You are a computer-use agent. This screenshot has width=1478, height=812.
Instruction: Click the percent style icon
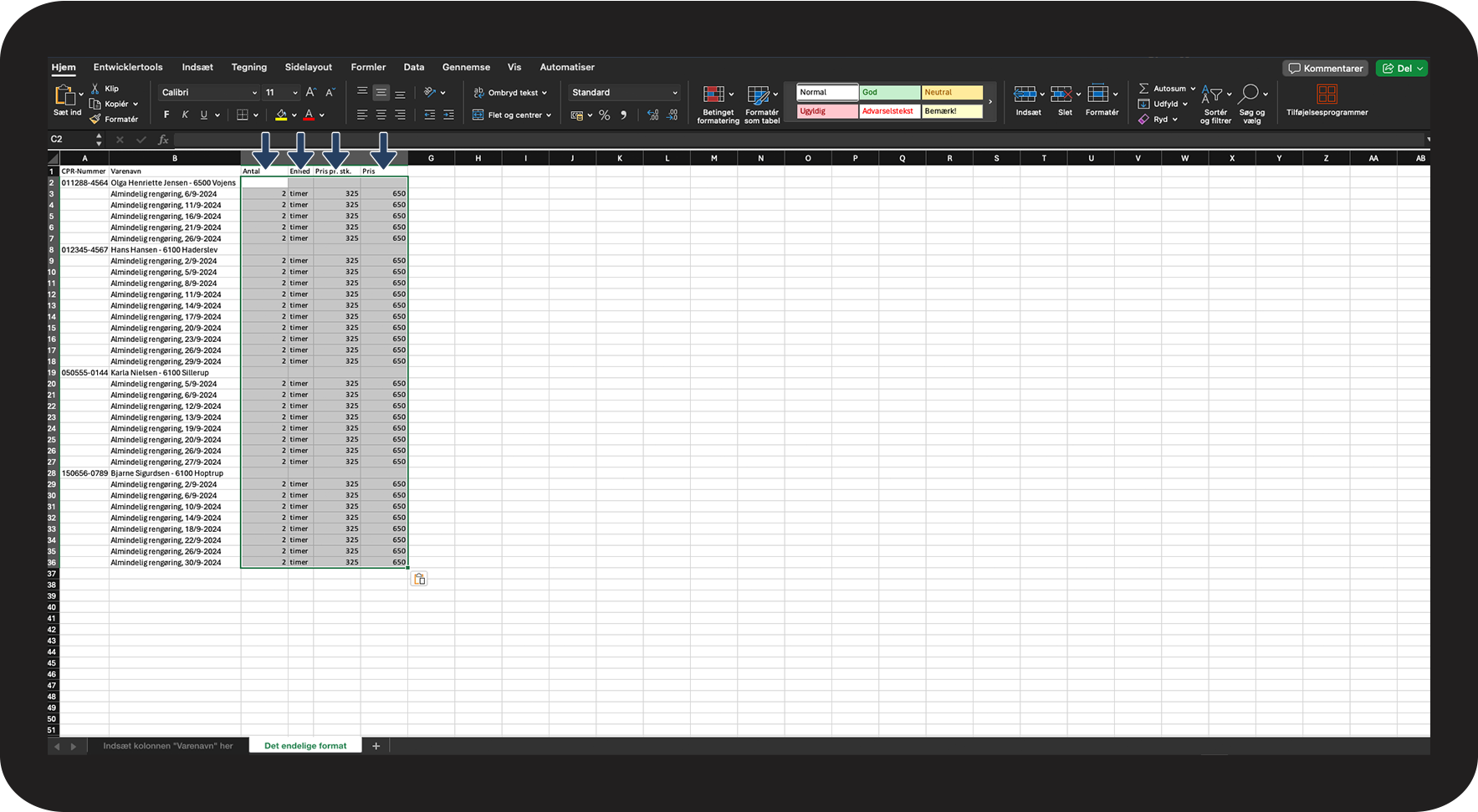point(604,115)
